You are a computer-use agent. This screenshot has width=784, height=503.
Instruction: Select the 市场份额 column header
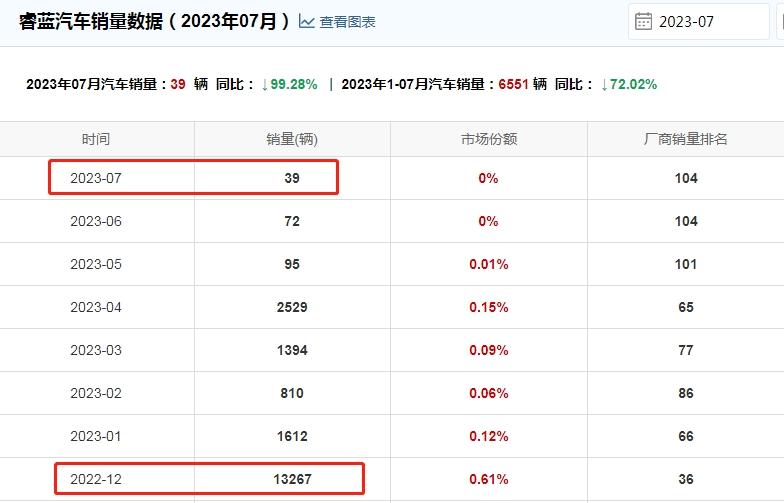tap(488, 139)
